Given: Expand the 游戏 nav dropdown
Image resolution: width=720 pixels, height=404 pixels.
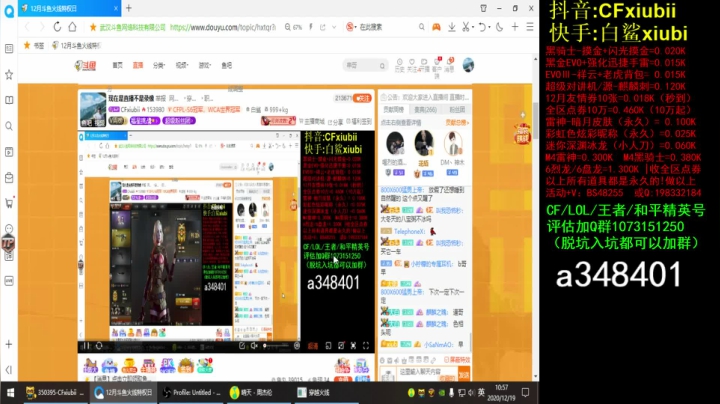Looking at the screenshot, I should [204, 66].
